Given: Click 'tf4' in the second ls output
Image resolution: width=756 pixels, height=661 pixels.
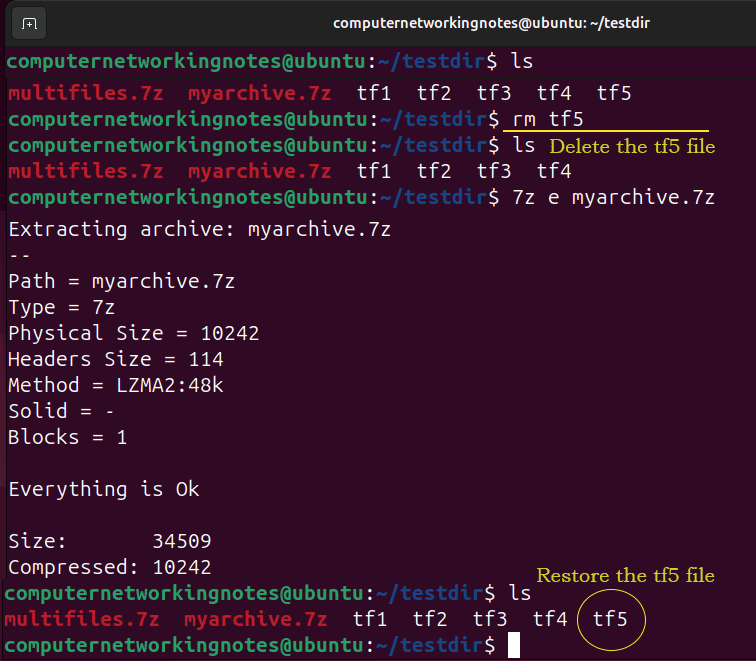Looking at the screenshot, I should click(554, 171).
